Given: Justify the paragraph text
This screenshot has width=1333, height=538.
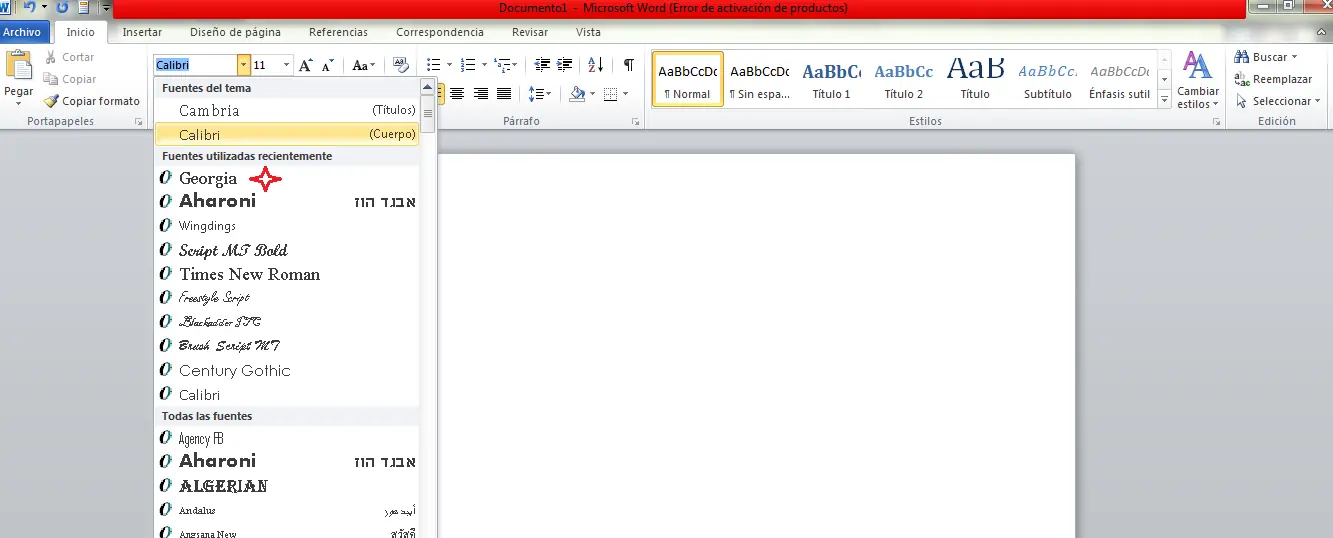Looking at the screenshot, I should point(504,94).
